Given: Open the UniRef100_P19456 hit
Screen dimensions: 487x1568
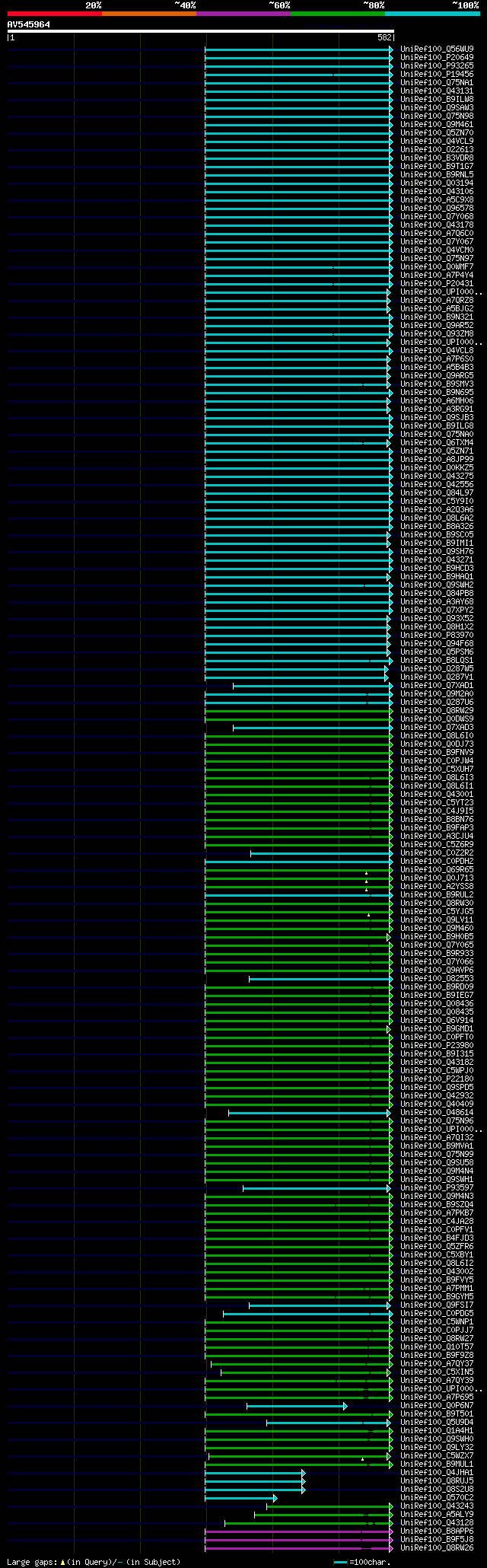Looking at the screenshot, I should click(x=437, y=74).
